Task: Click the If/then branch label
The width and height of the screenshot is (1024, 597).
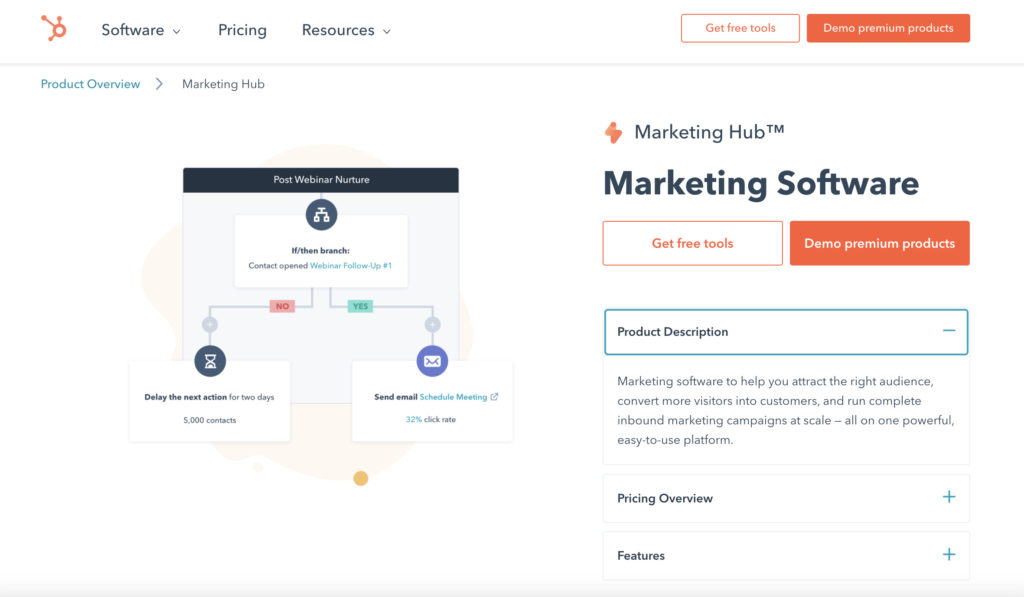Action: pos(321,250)
